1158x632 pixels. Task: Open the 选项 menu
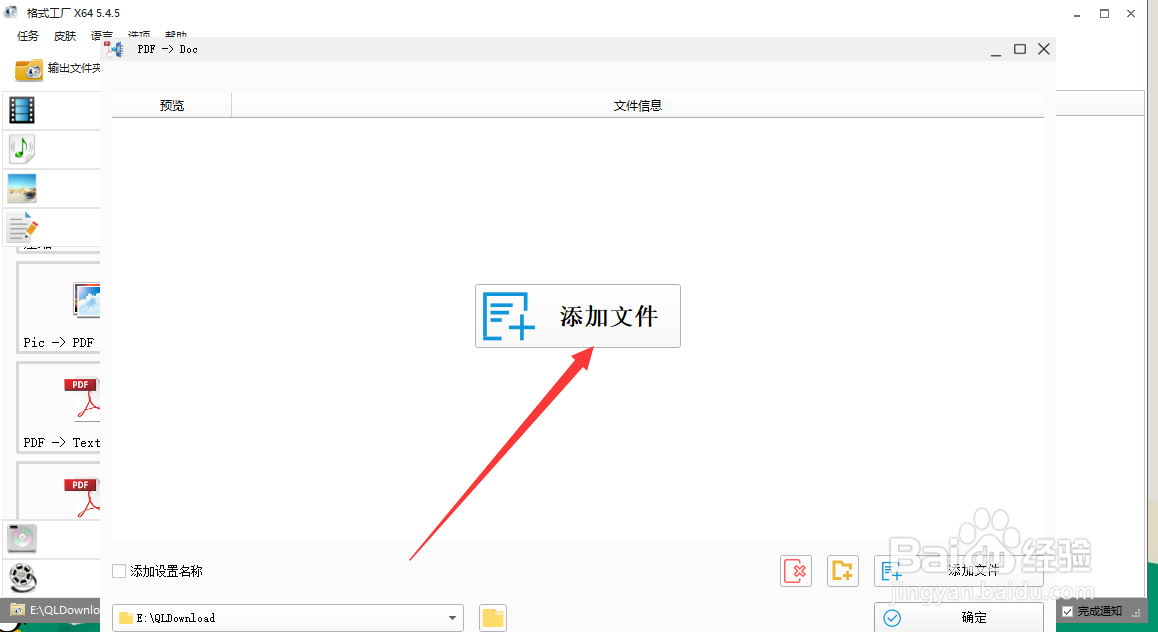click(138, 35)
